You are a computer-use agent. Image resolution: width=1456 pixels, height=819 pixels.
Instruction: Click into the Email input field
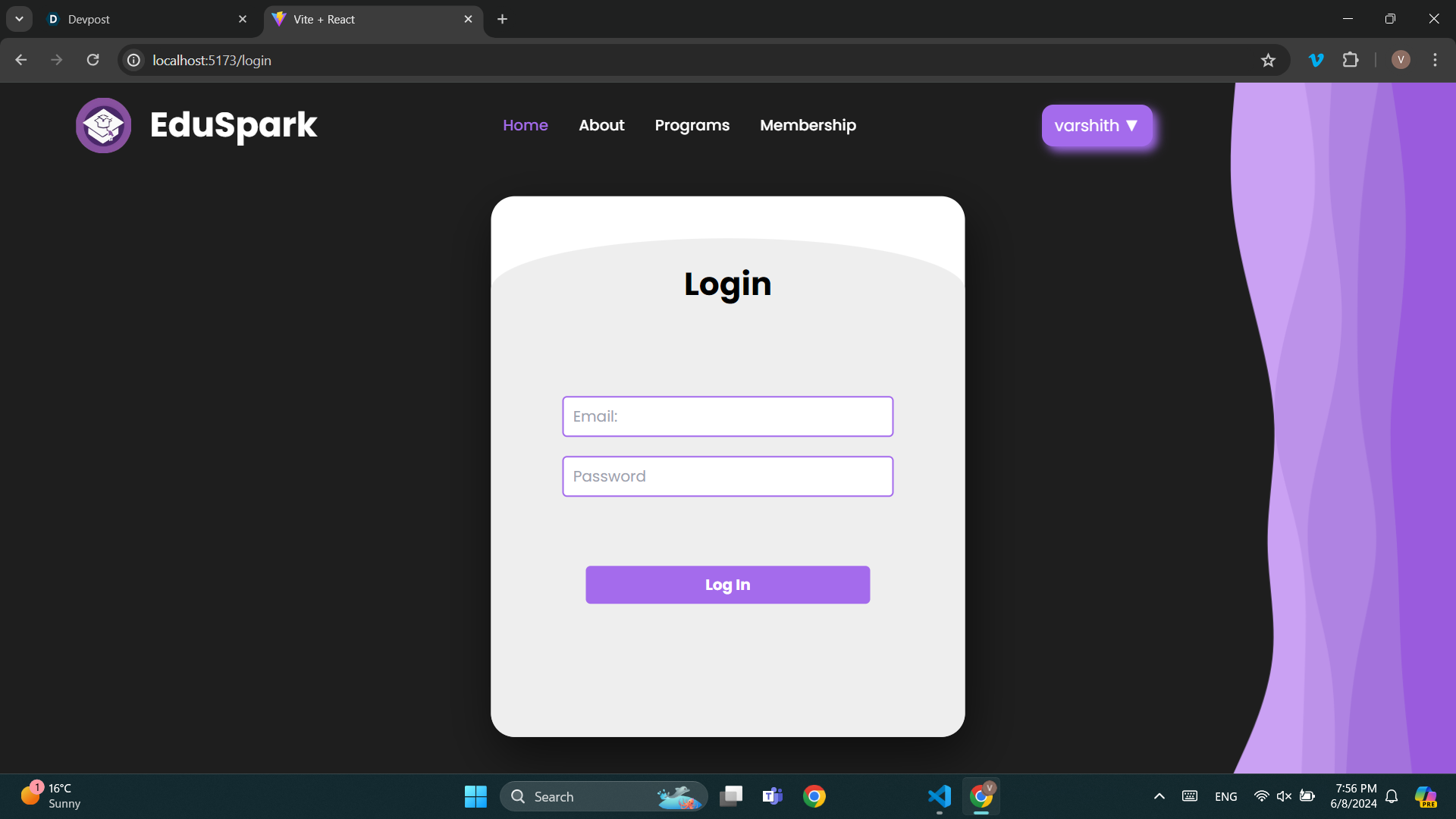727,416
